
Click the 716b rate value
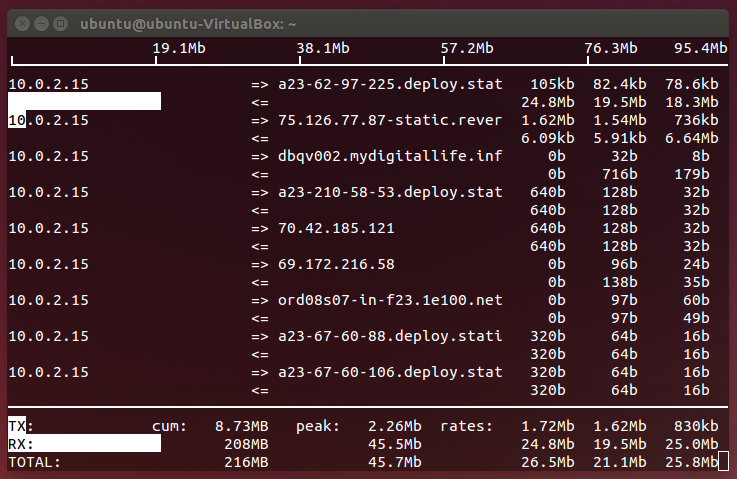(619, 174)
